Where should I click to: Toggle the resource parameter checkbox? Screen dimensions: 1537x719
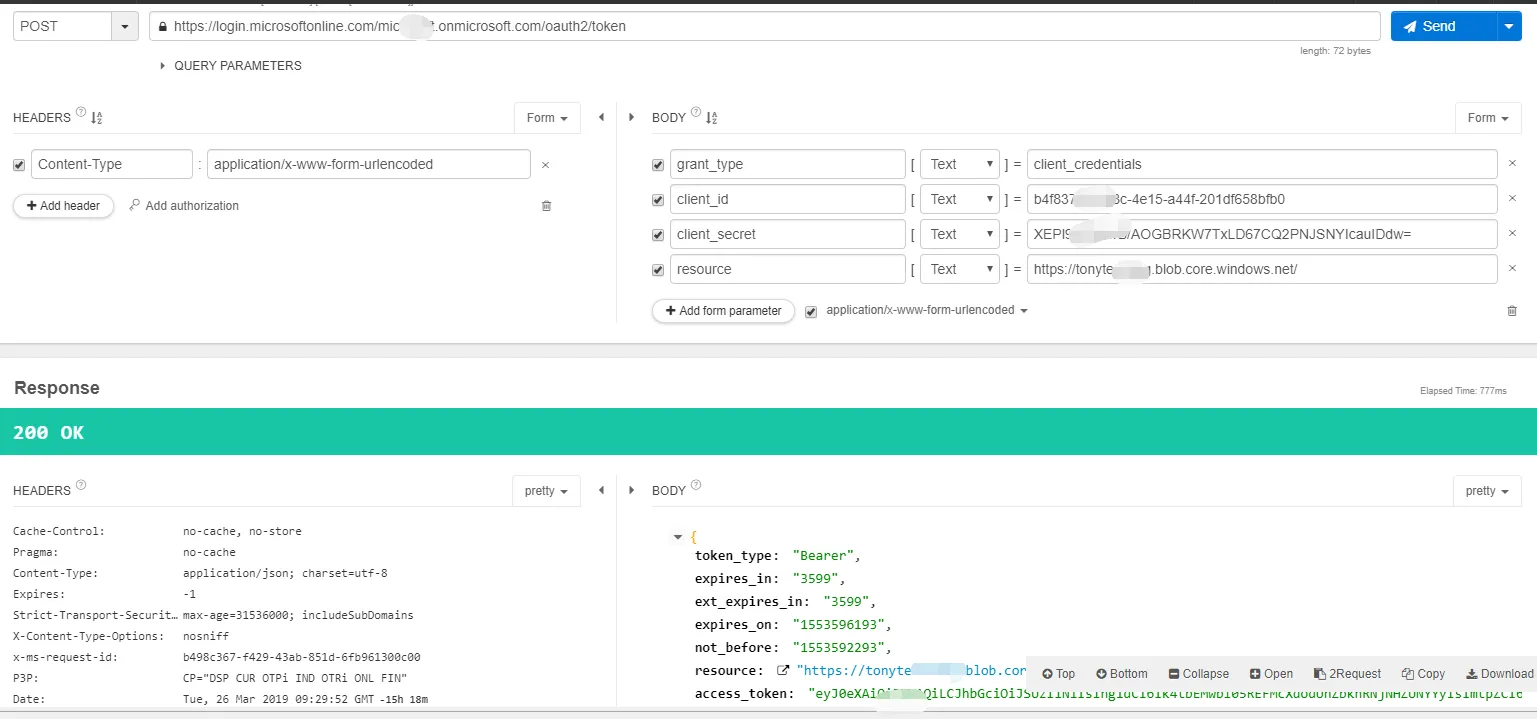657,270
